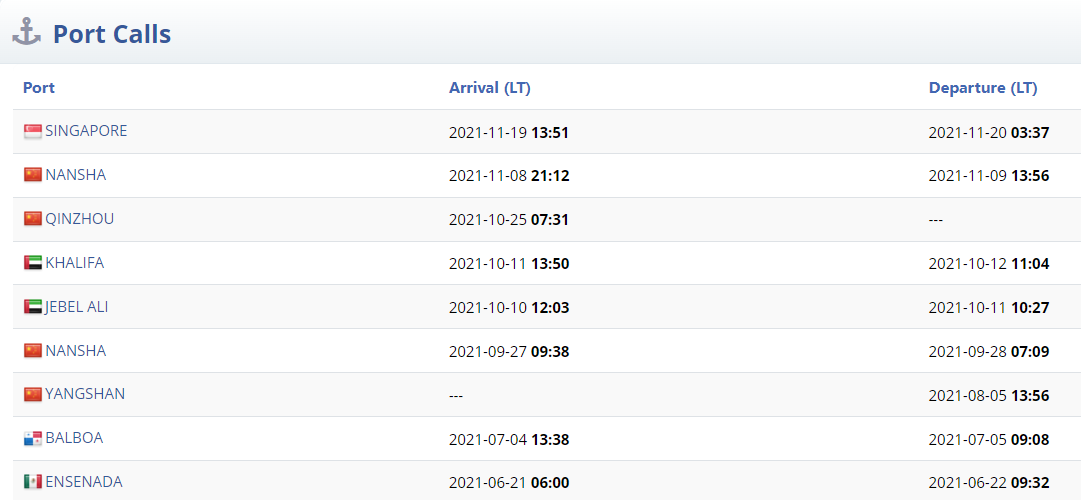The image size is (1081, 500).
Task: Click the Departure (LT) column header
Action: [x=983, y=88]
